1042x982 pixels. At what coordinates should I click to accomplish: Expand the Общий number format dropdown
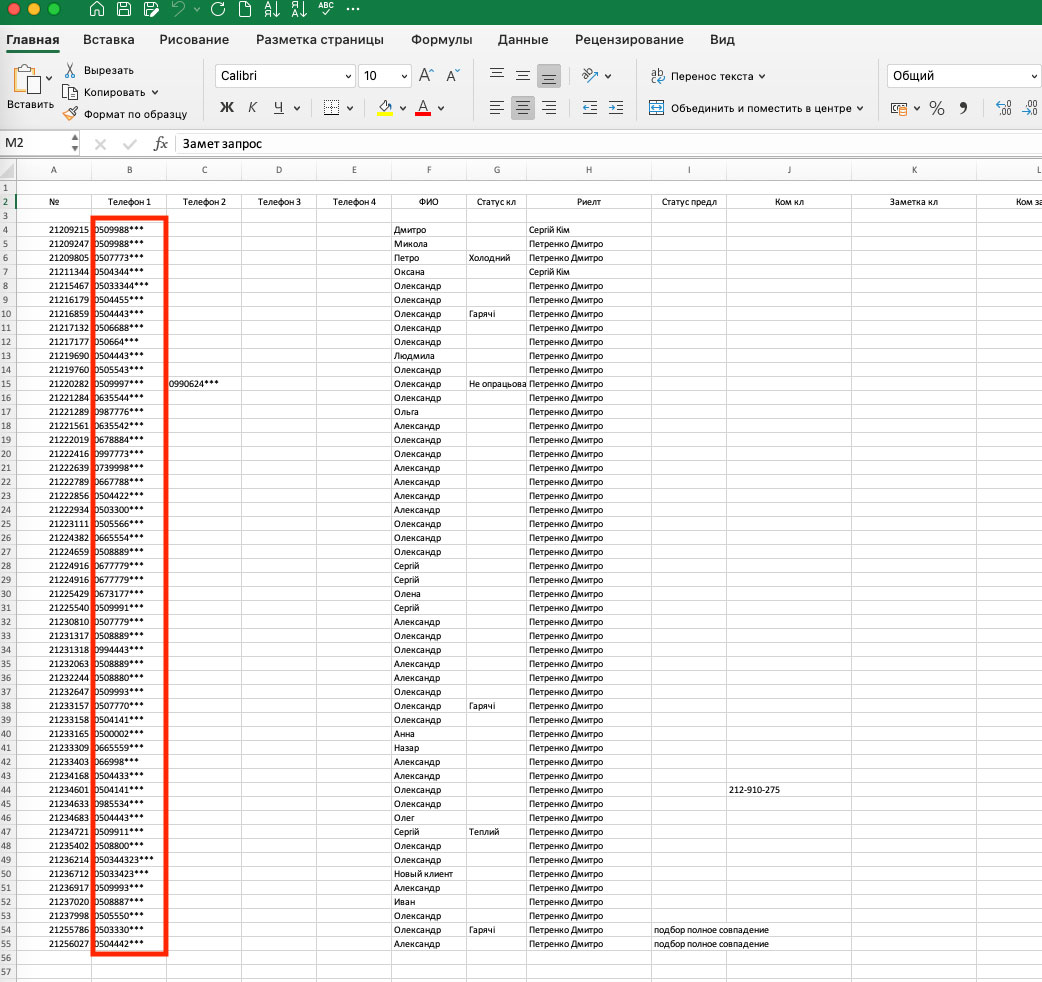point(1034,76)
